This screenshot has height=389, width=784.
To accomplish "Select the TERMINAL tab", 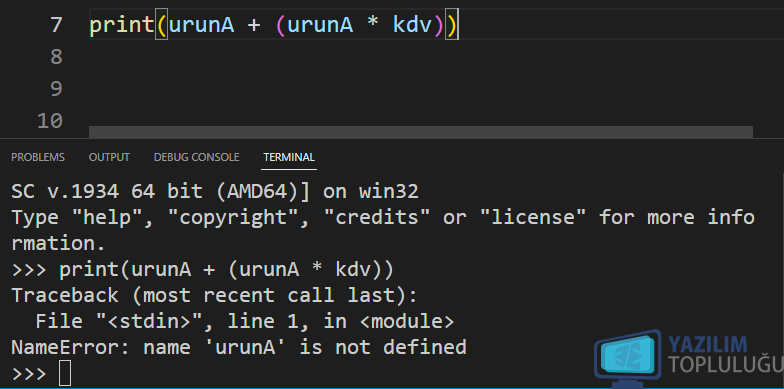I will (x=289, y=157).
